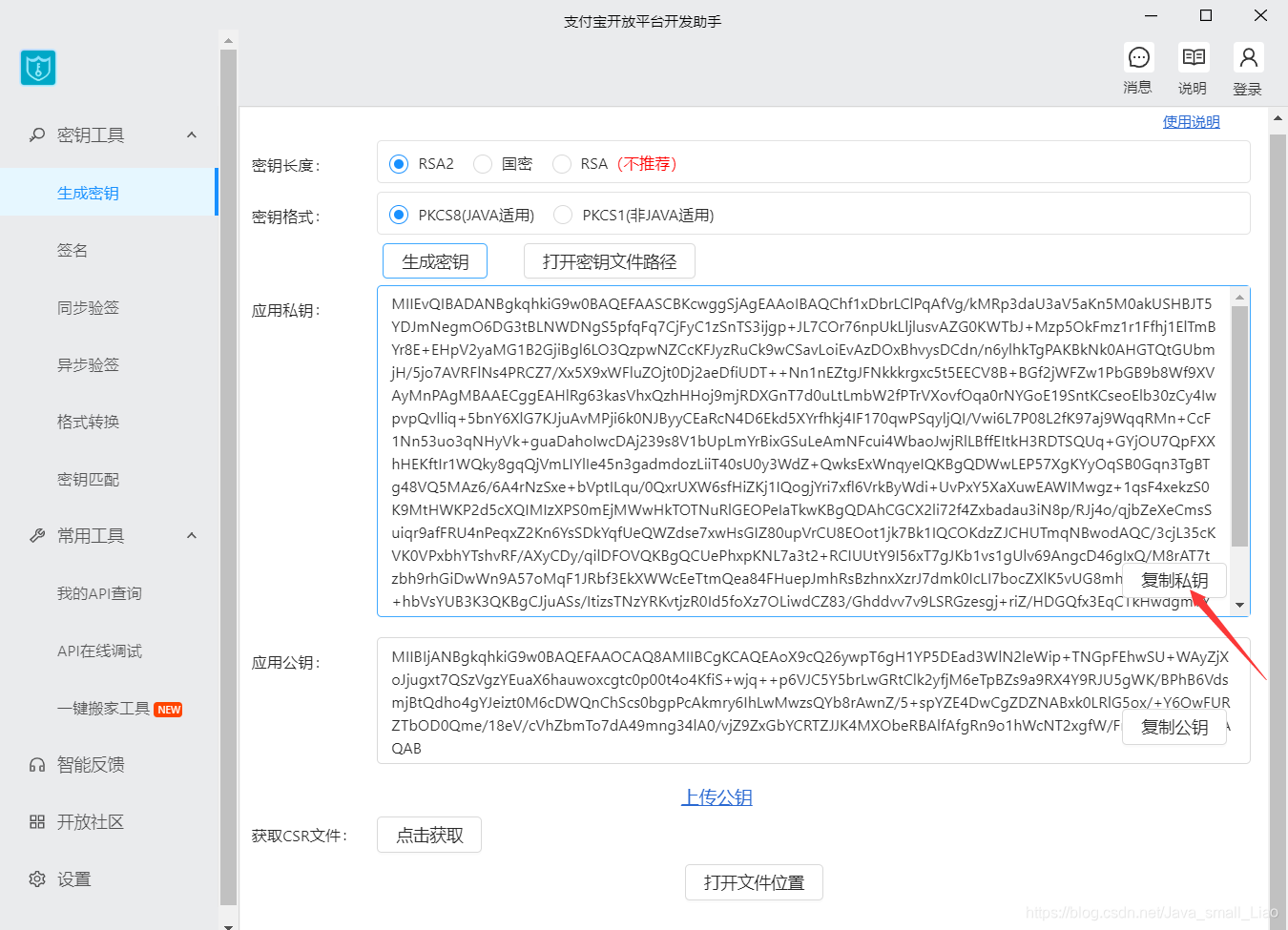Screen dimensions: 1288x930
Task: Maximize the 开发助手 window
Action: click(1206, 15)
